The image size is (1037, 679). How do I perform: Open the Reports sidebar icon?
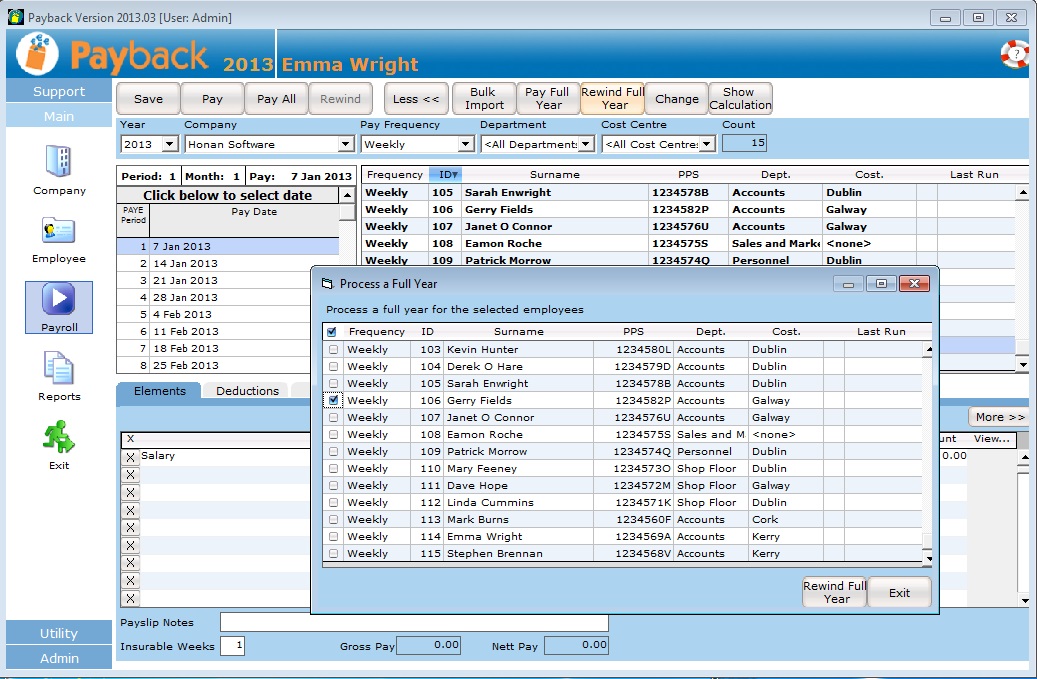click(x=59, y=369)
